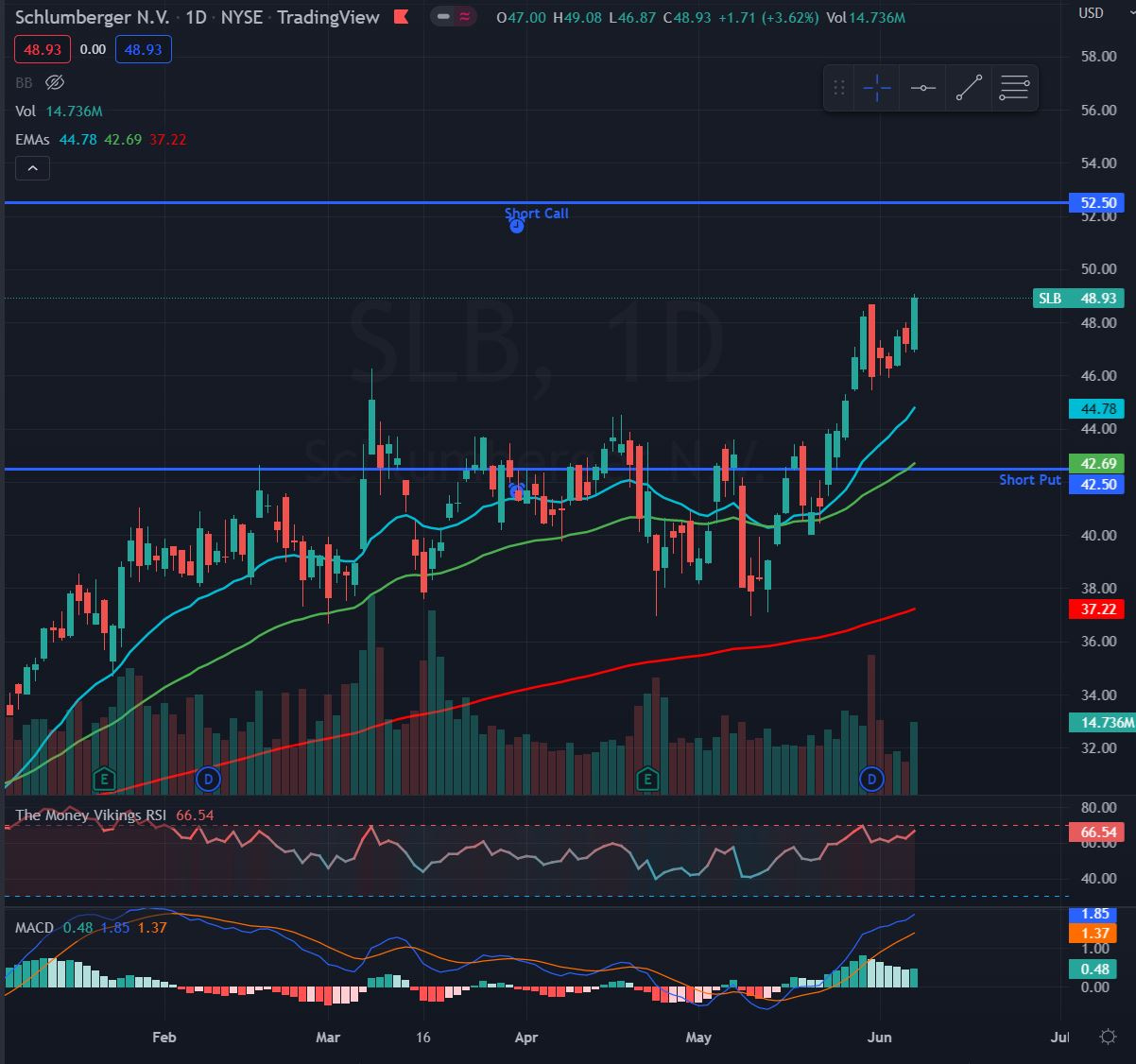This screenshot has height=1064, width=1136.
Task: Click the blue 1.85 MACD value tag
Action: click(1094, 914)
